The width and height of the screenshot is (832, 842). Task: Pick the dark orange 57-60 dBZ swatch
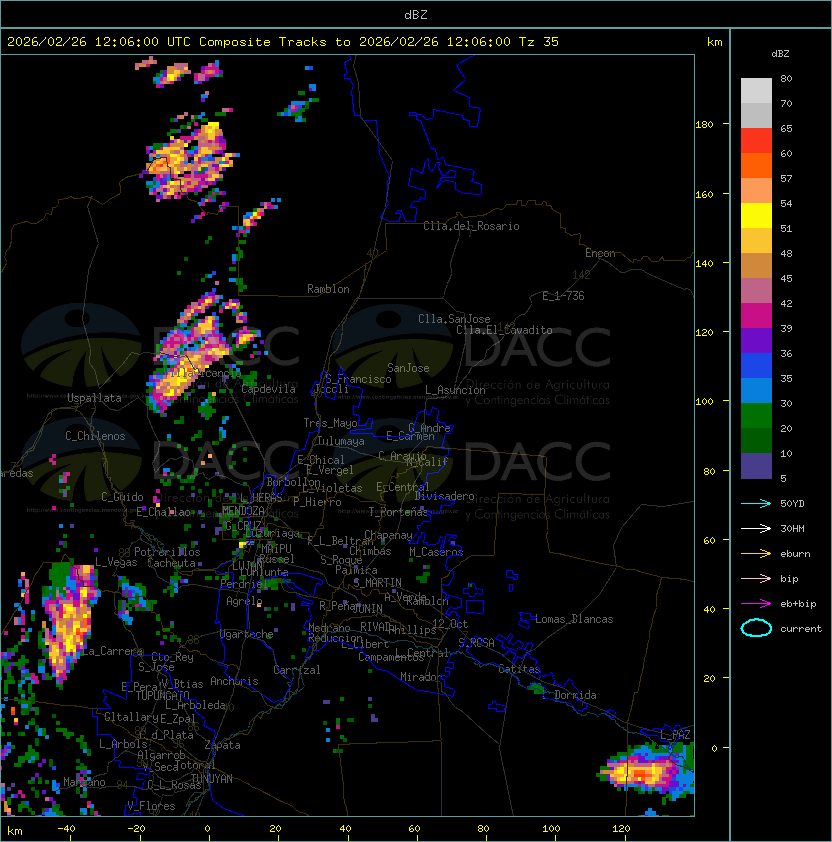756,165
